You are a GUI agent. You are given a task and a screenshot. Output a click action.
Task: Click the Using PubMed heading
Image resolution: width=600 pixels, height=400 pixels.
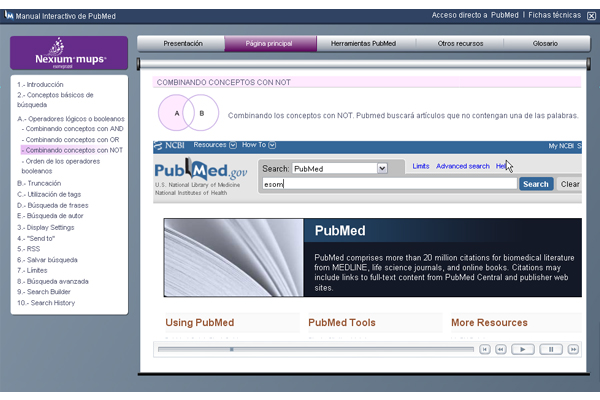[200, 322]
